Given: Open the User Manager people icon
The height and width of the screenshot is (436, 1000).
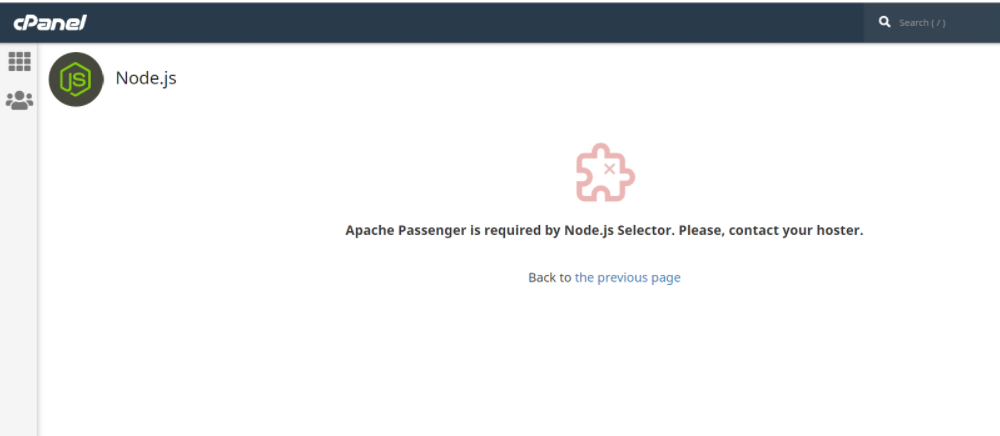Looking at the screenshot, I should 19,100.
